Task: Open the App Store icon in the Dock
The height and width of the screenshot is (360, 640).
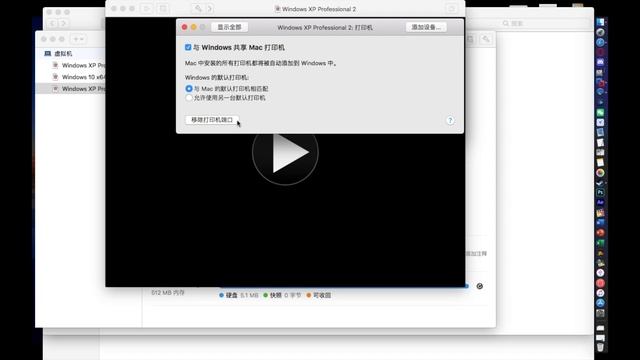Action: [600, 303]
